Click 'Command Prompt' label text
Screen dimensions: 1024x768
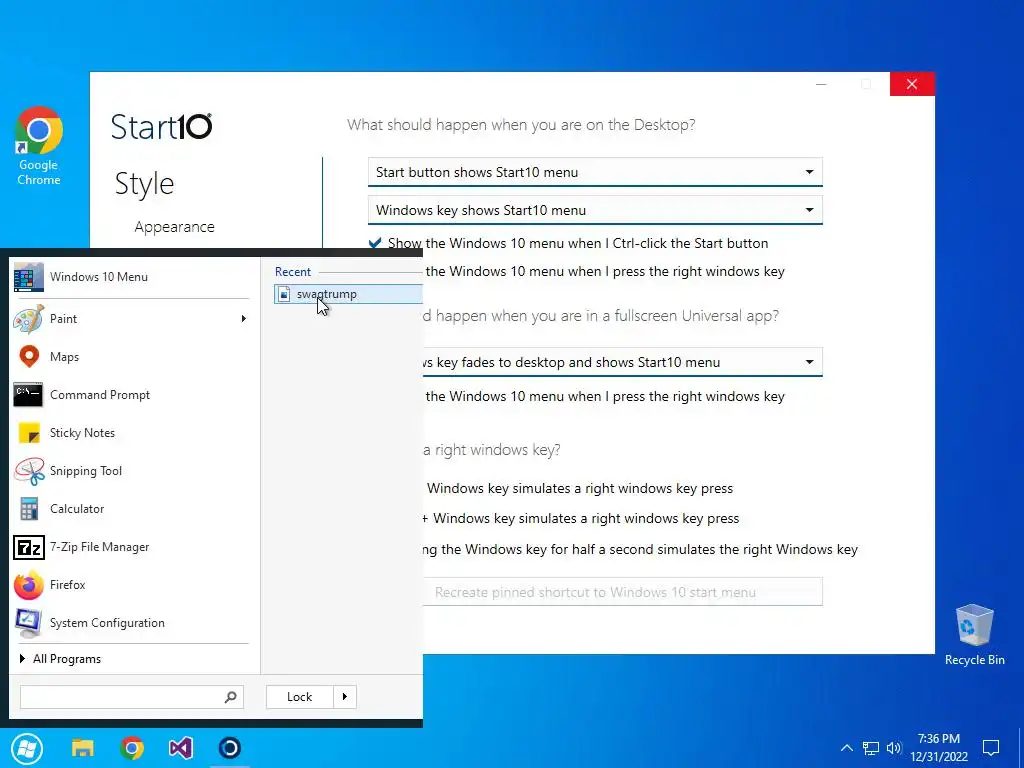coord(100,395)
